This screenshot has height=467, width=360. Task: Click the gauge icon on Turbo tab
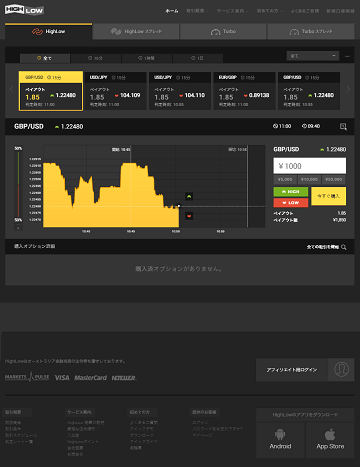(x=216, y=32)
